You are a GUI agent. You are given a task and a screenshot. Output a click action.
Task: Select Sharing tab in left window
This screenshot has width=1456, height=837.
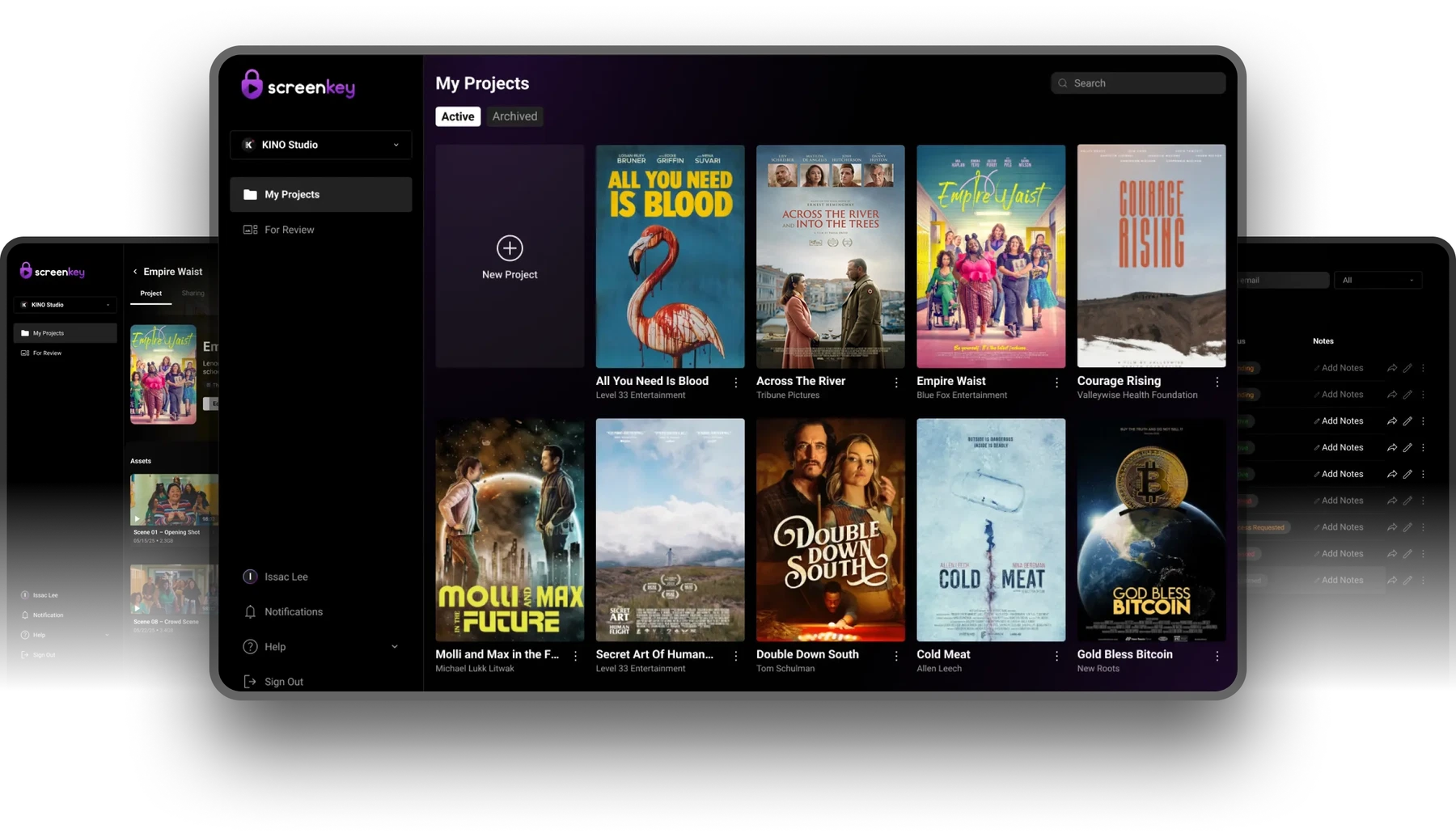pyautogui.click(x=193, y=294)
